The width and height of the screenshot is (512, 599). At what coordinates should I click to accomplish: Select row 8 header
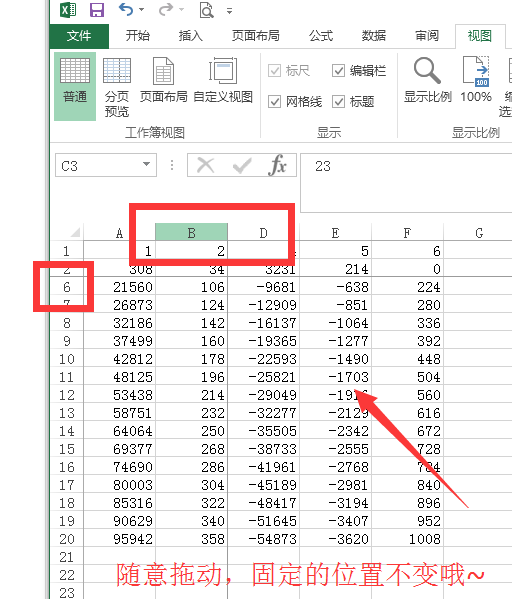click(x=66, y=323)
